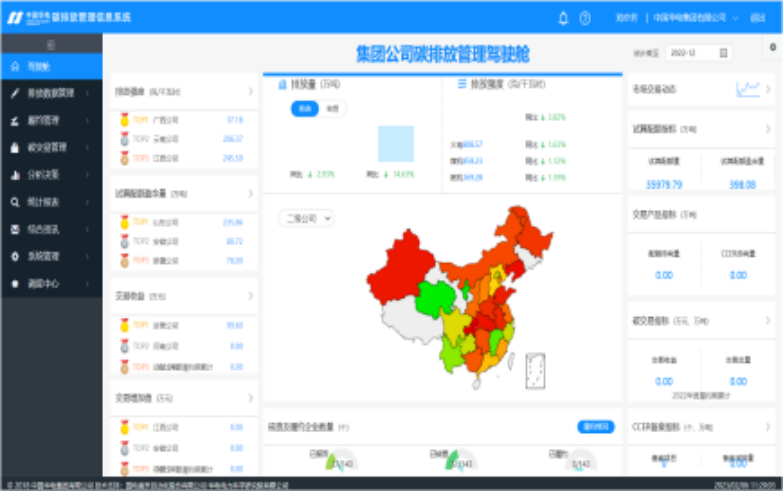Image resolution: width=783 pixels, height=492 pixels.
Task: Click the user name in header
Action: [626, 18]
